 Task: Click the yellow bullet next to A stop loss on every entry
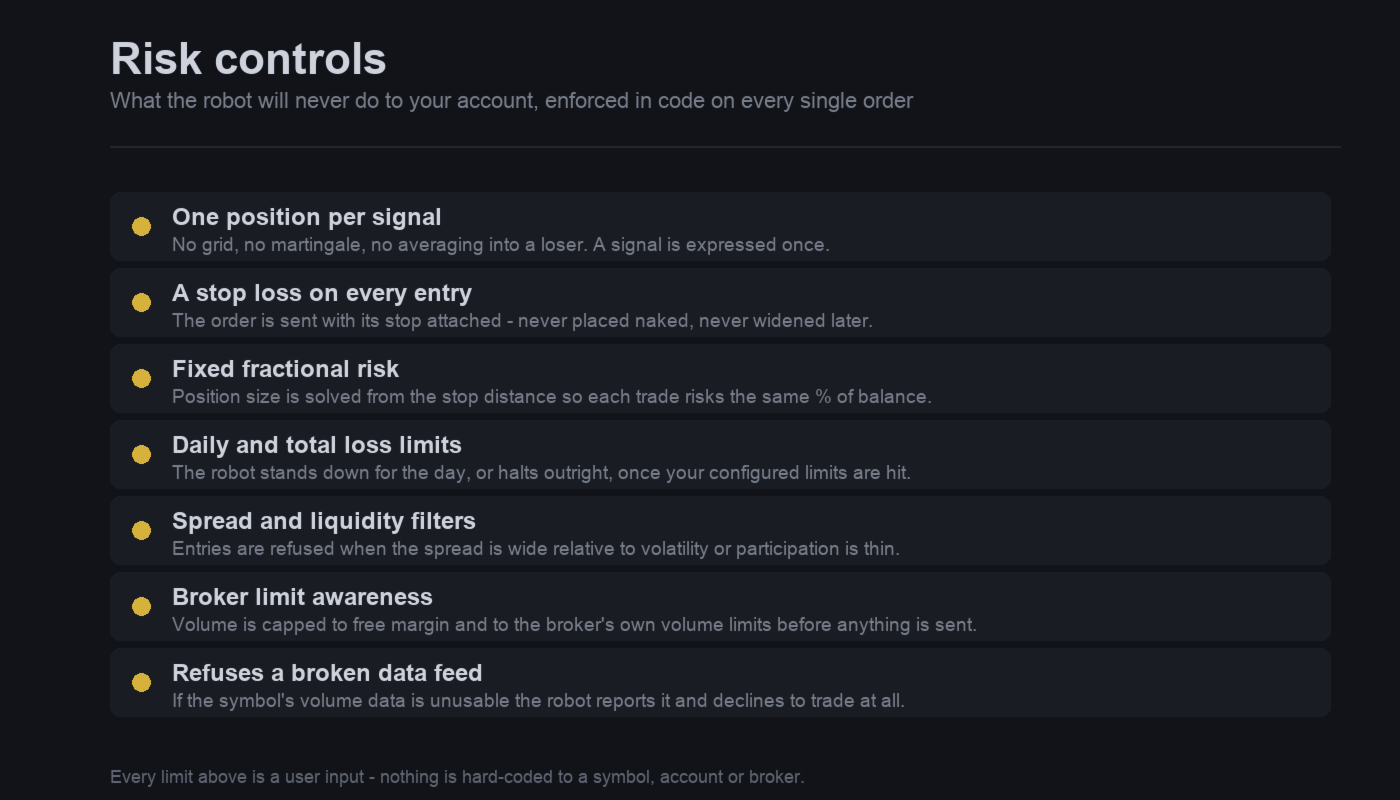141,302
